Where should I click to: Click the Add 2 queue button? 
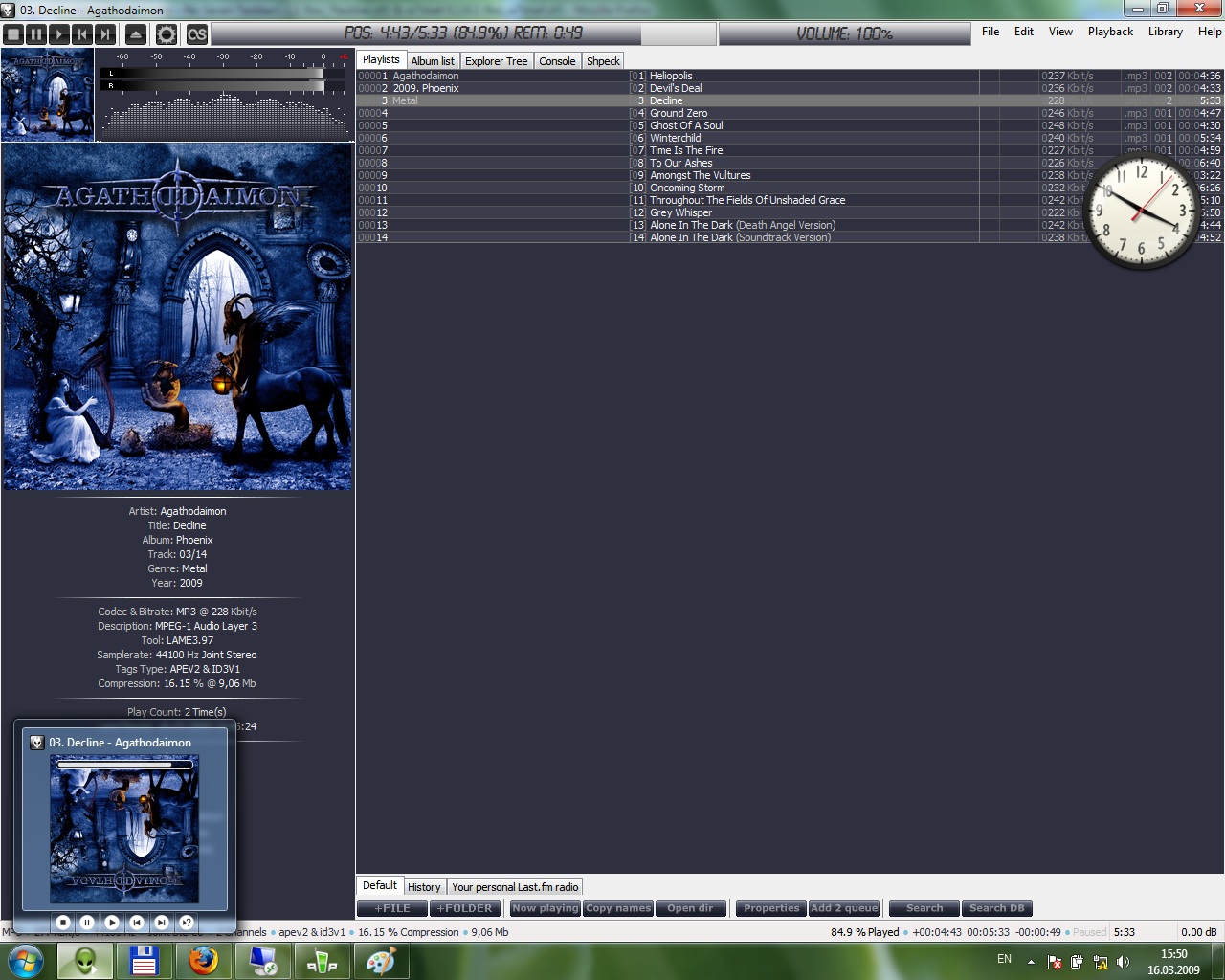tap(844, 908)
